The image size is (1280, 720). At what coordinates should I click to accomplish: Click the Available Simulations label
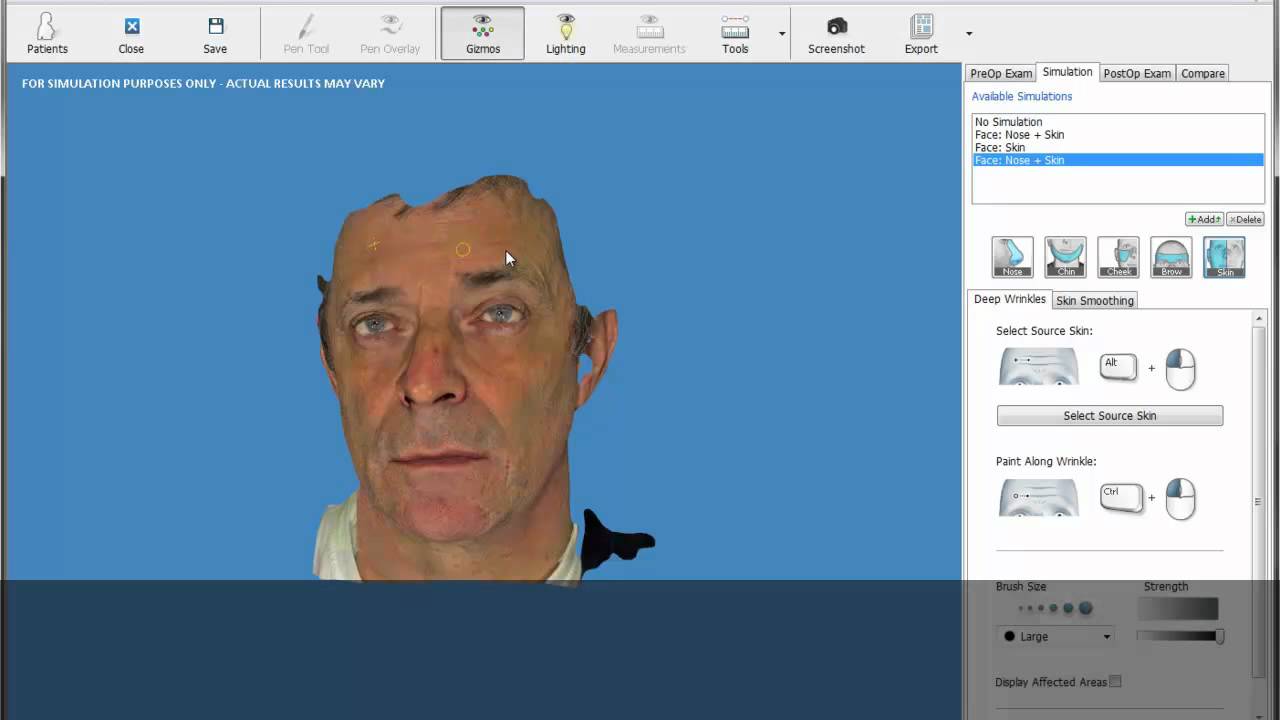[1022, 96]
